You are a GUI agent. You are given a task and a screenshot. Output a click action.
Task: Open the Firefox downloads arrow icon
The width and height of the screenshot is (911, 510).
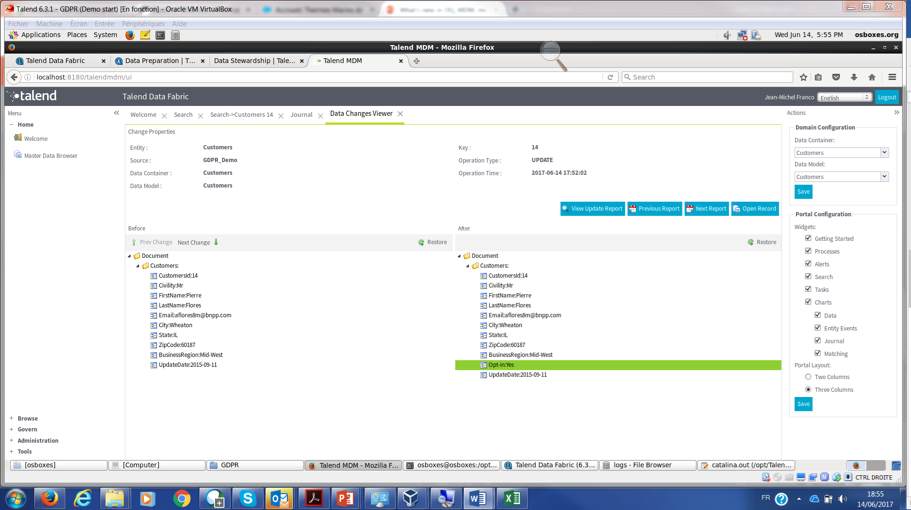[x=854, y=77]
